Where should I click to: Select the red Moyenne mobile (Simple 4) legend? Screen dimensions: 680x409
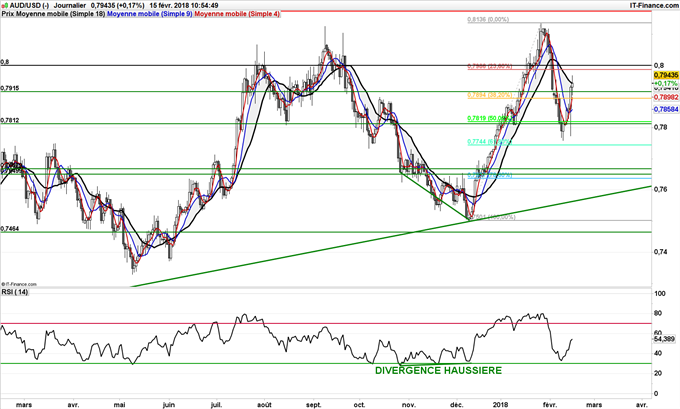237,14
